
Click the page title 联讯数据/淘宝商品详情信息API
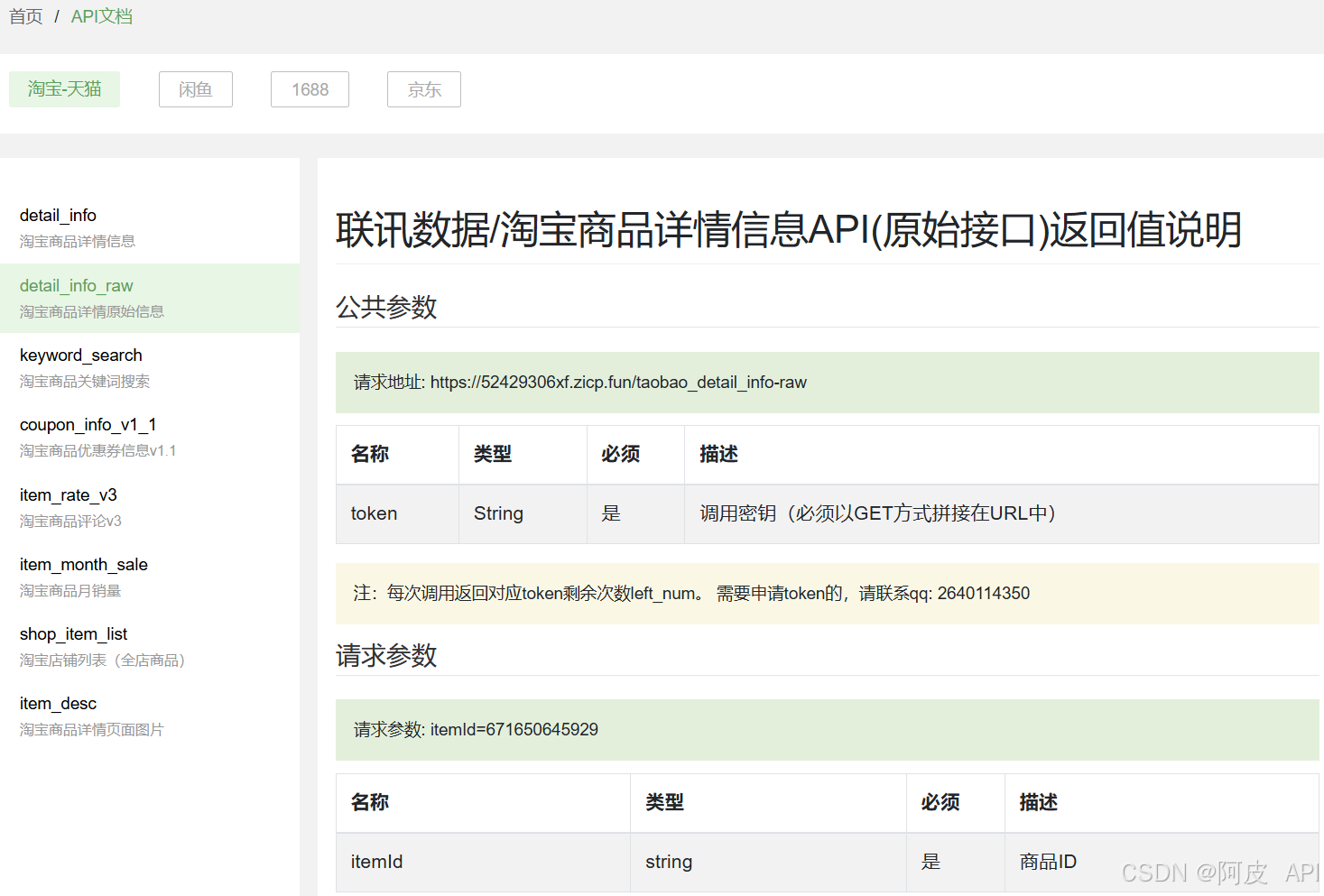coord(789,229)
